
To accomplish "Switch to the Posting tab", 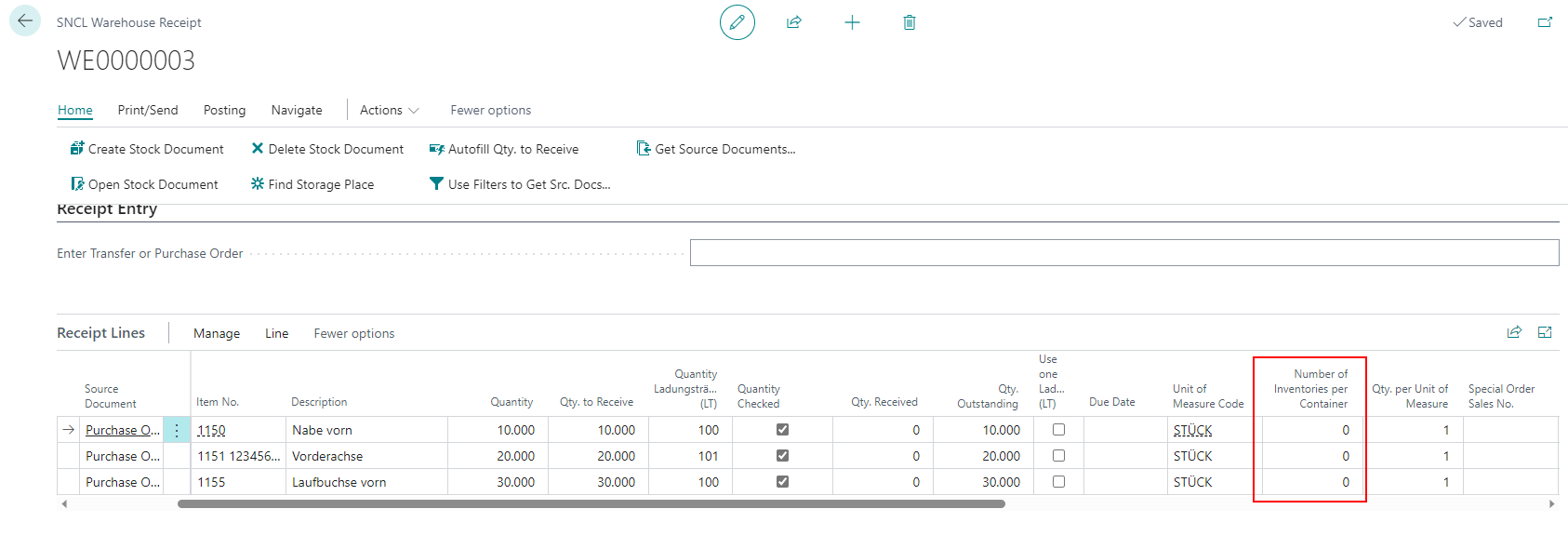I will point(224,110).
